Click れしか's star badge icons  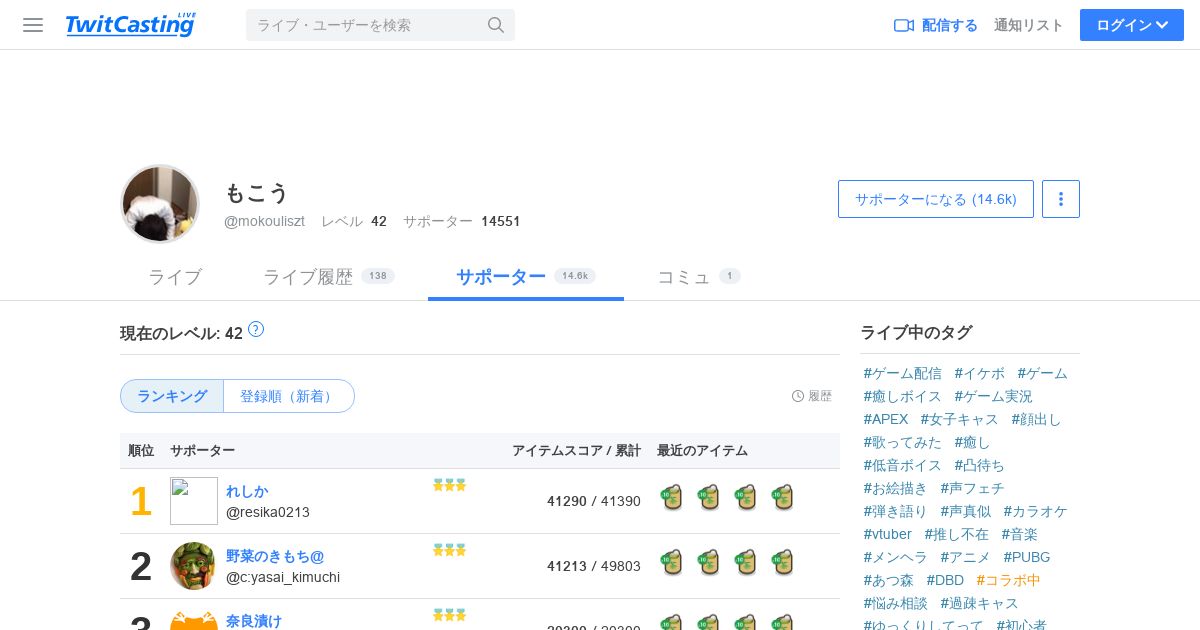click(x=450, y=485)
